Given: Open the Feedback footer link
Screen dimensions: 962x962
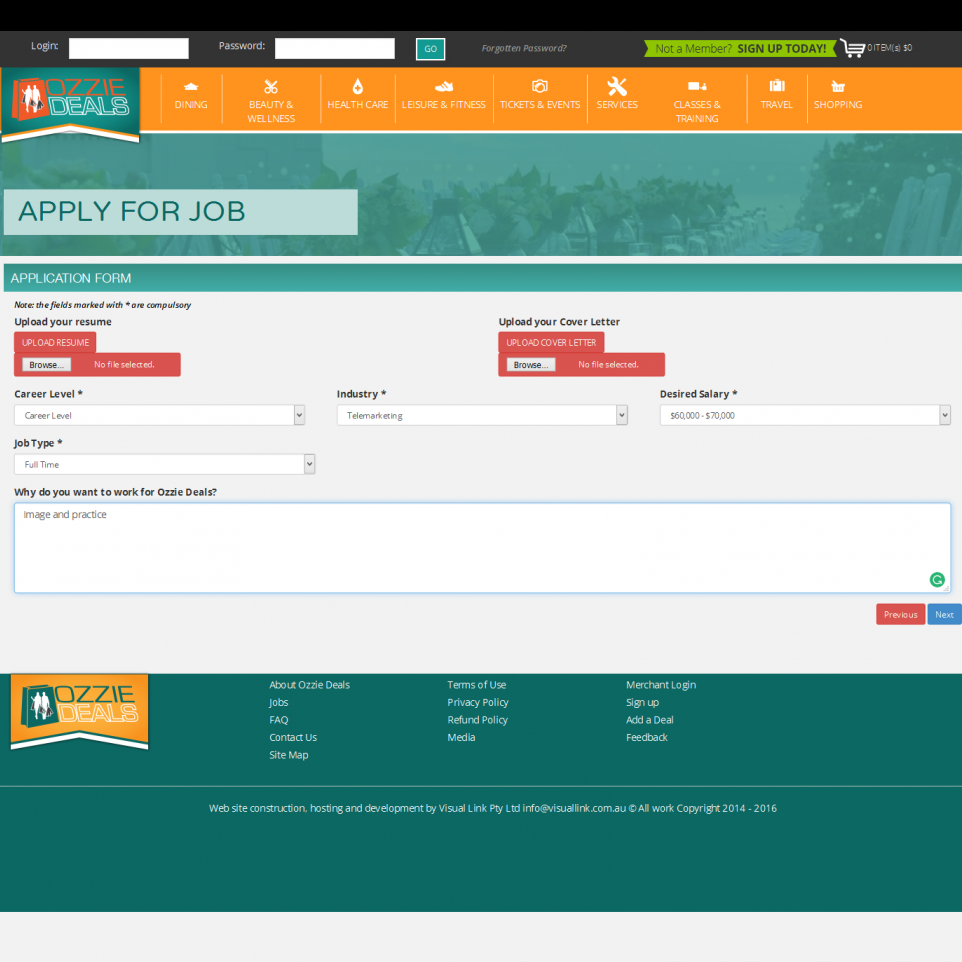Looking at the screenshot, I should click(647, 737).
